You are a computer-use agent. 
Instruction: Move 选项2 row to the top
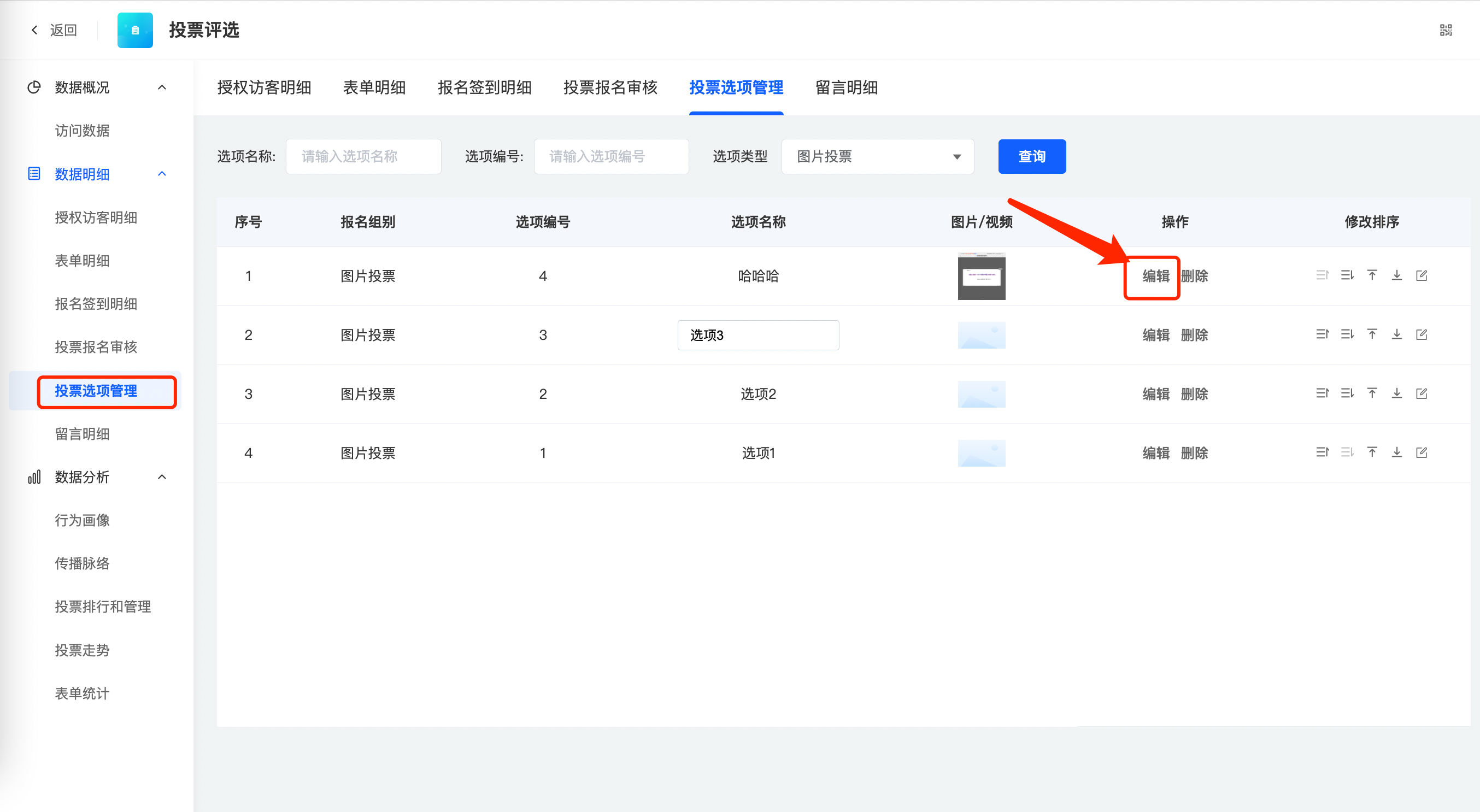(x=1371, y=393)
